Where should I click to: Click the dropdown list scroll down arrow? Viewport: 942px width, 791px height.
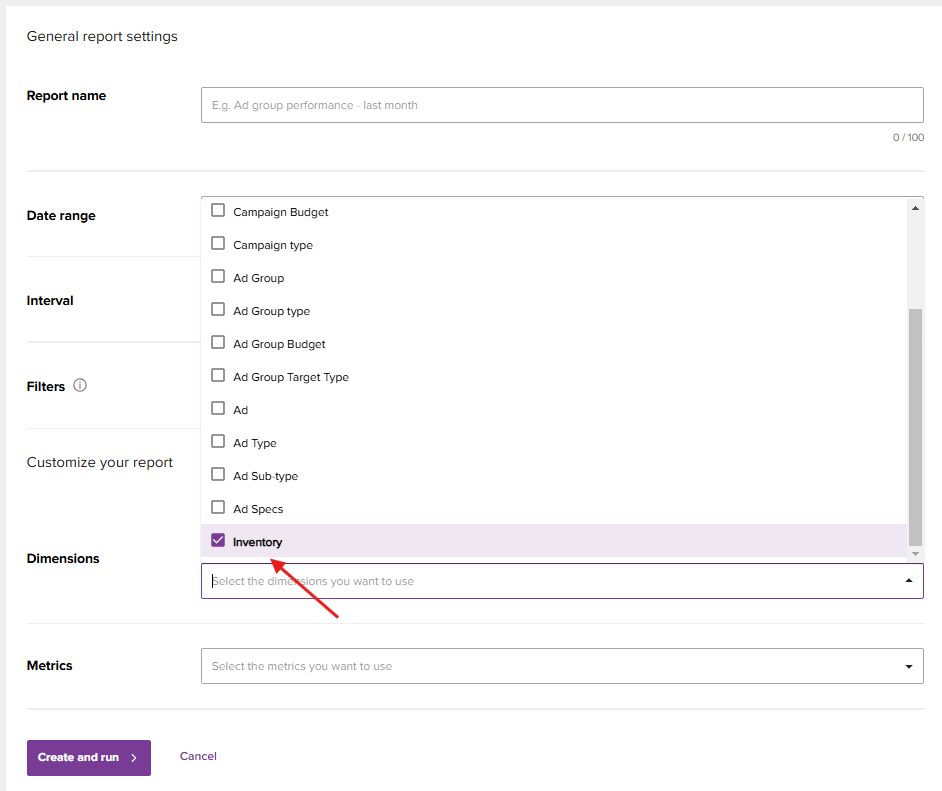click(x=915, y=554)
